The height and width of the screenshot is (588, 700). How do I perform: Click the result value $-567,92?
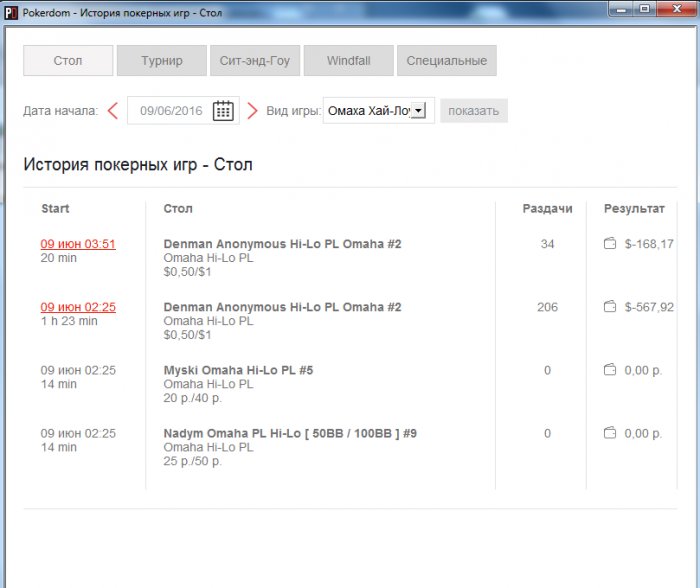pyautogui.click(x=649, y=307)
